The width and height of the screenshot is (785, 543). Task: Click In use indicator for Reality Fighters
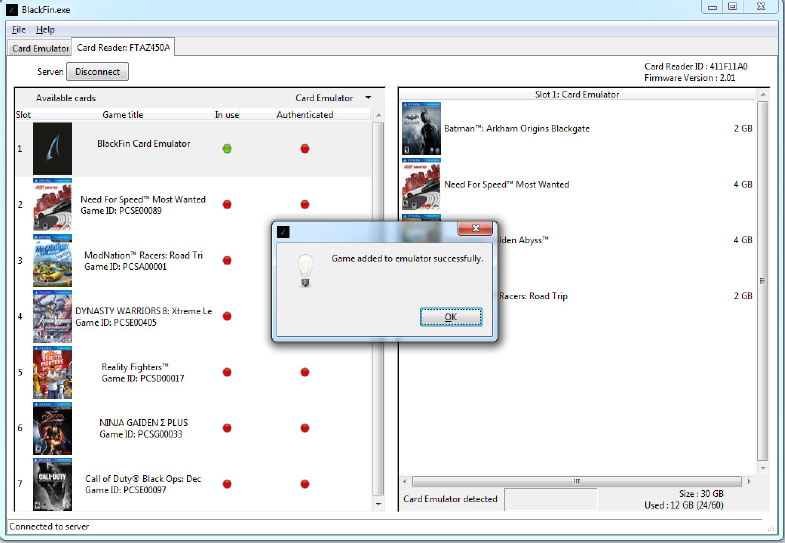227,372
